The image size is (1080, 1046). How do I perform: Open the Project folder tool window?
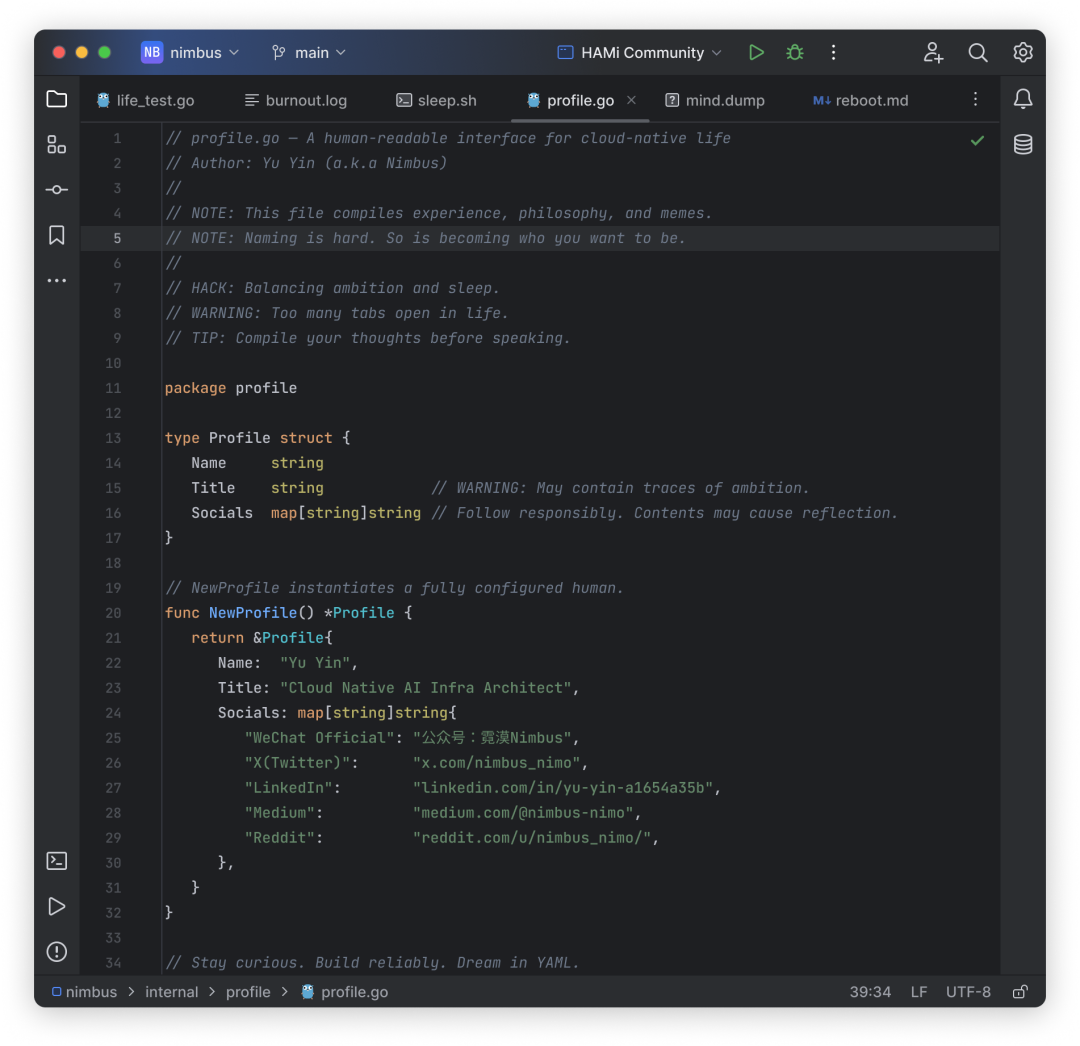click(56, 99)
